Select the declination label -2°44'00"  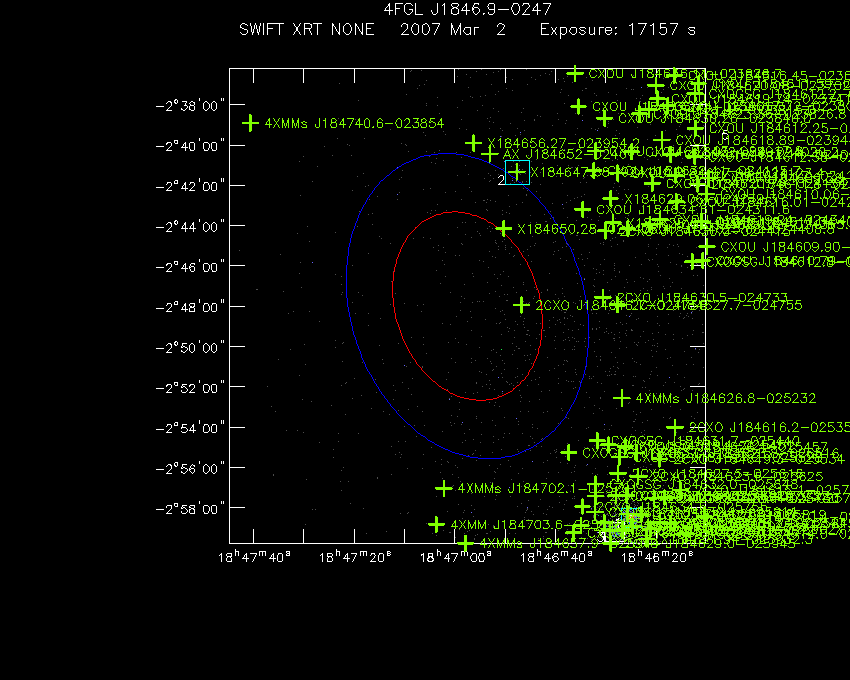190,226
